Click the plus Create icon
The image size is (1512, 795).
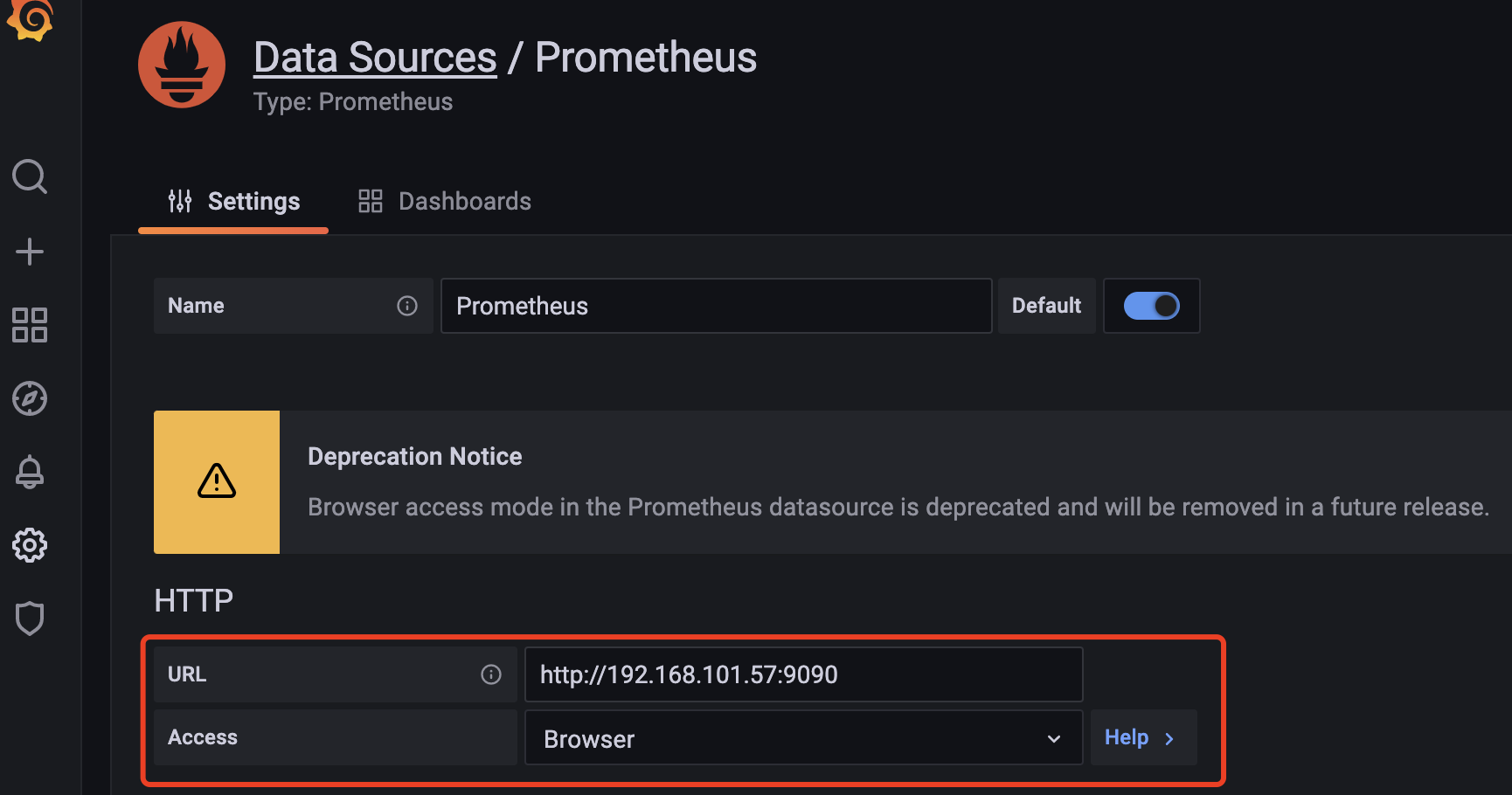coord(30,252)
